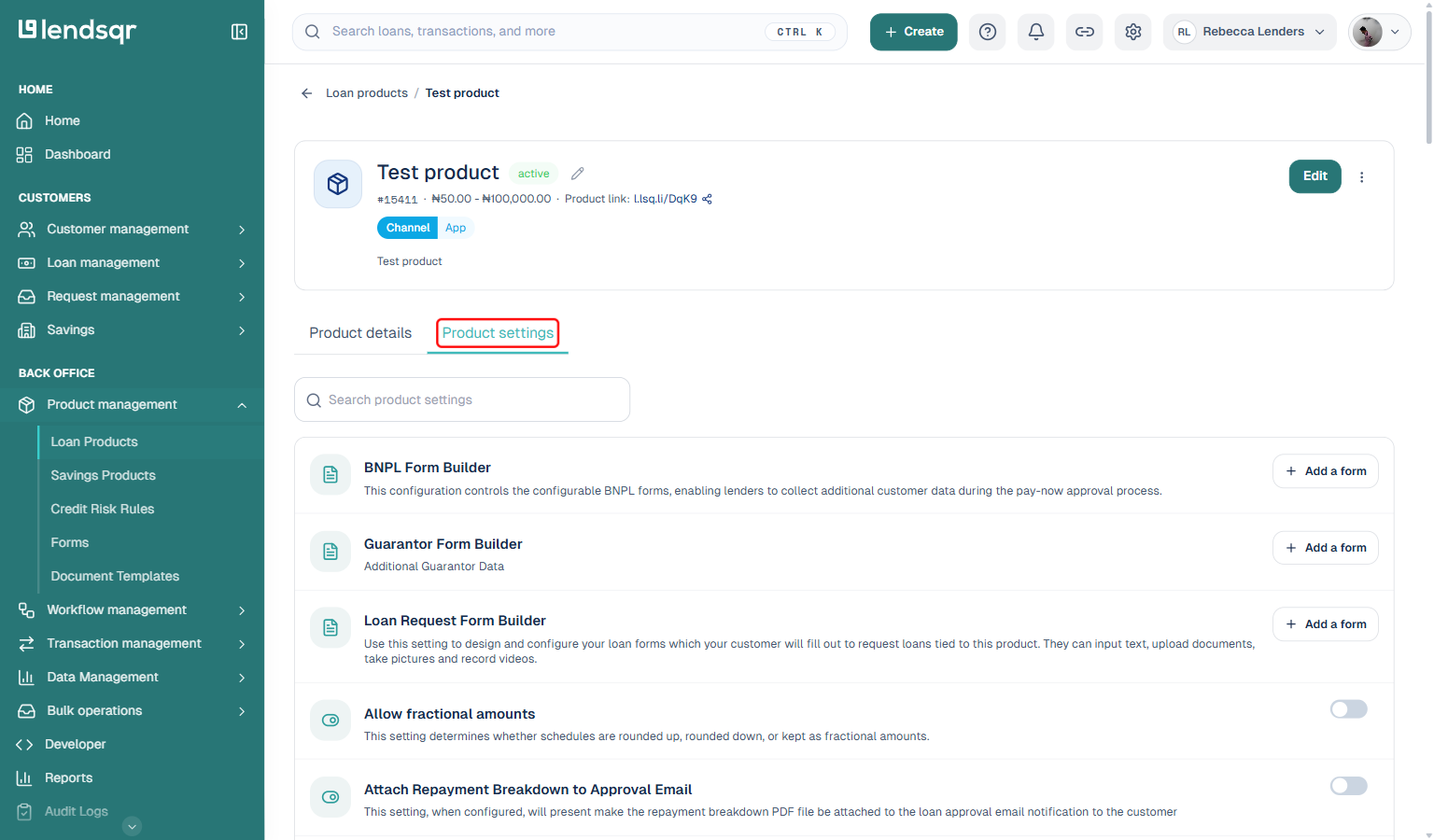Open help question mark icon
This screenshot has width=1434, height=840.
[988, 32]
